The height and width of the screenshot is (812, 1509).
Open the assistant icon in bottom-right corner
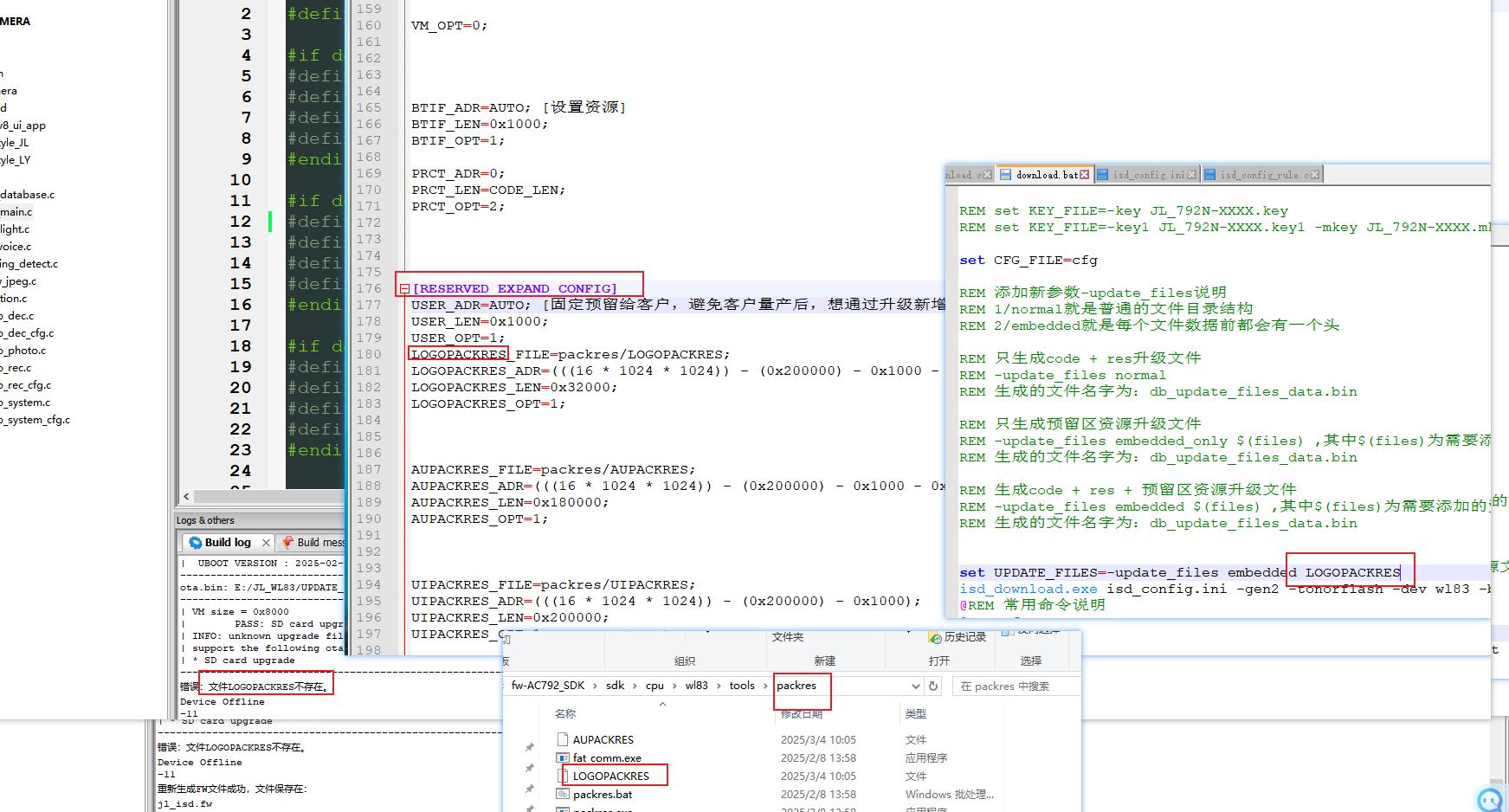pyautogui.click(x=1490, y=800)
